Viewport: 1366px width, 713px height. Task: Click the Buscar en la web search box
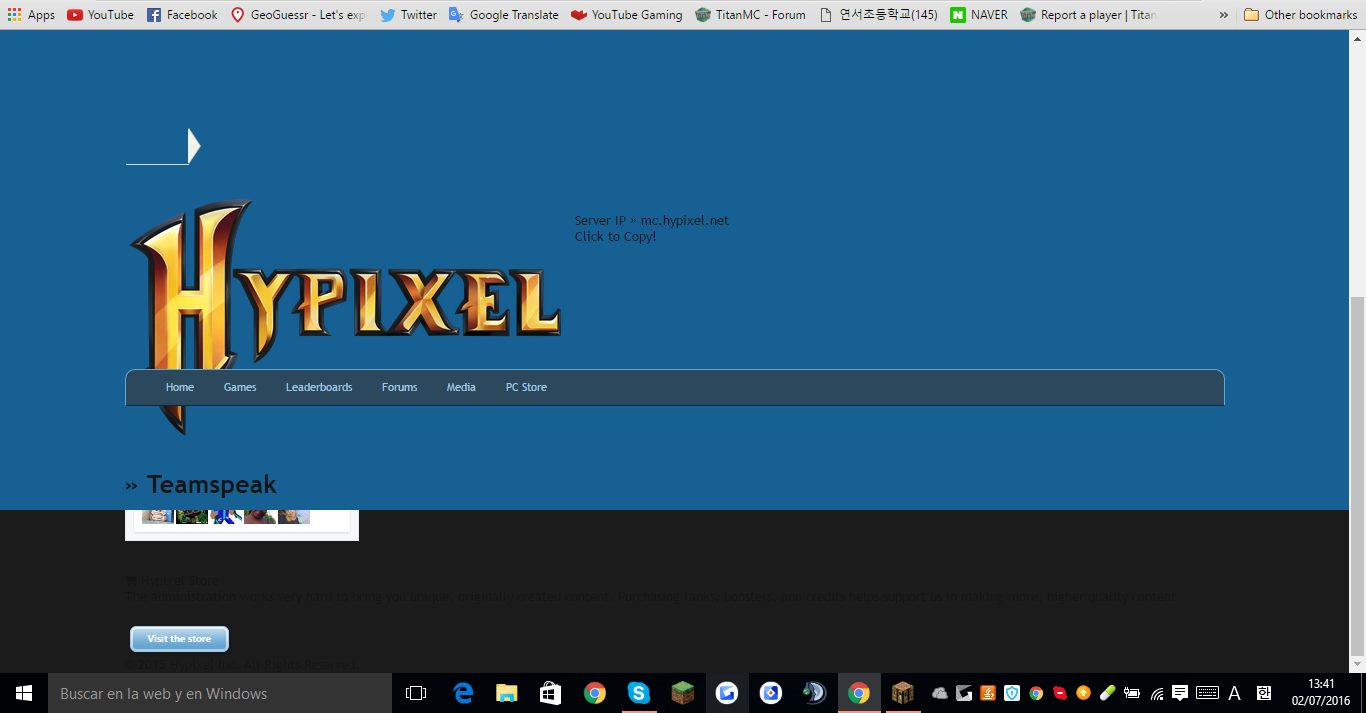point(220,693)
